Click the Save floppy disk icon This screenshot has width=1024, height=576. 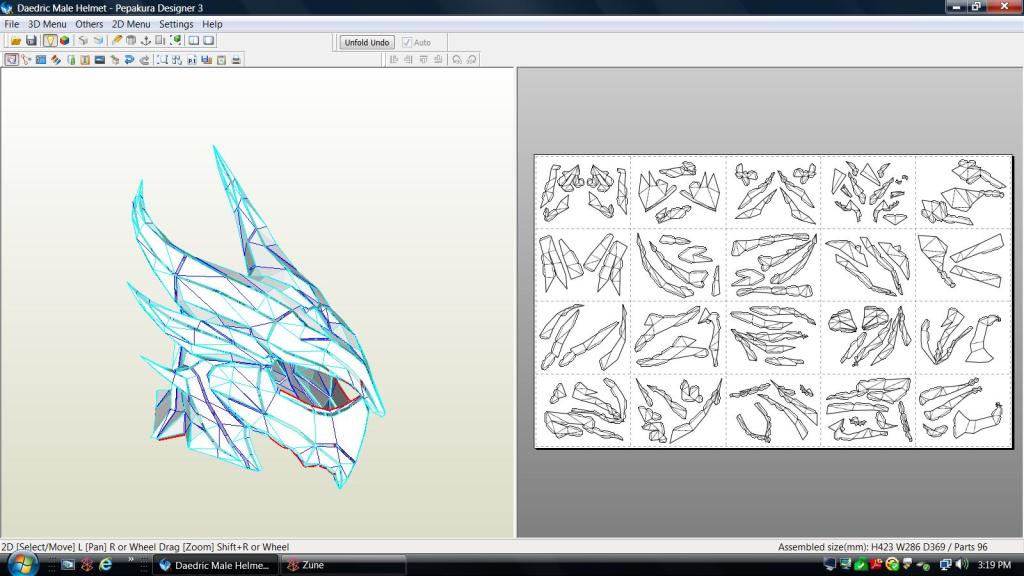(x=31, y=40)
